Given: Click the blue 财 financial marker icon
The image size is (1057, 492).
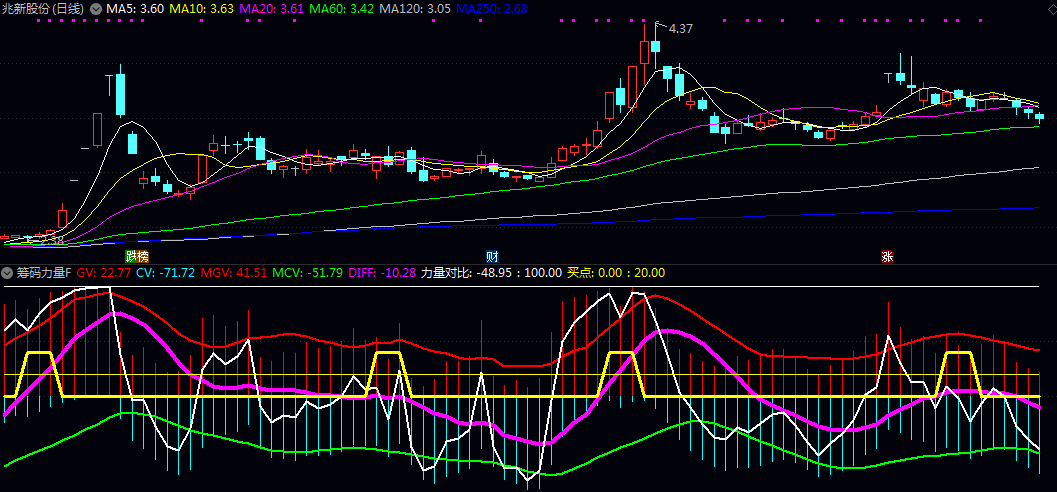Looking at the screenshot, I should click(492, 257).
